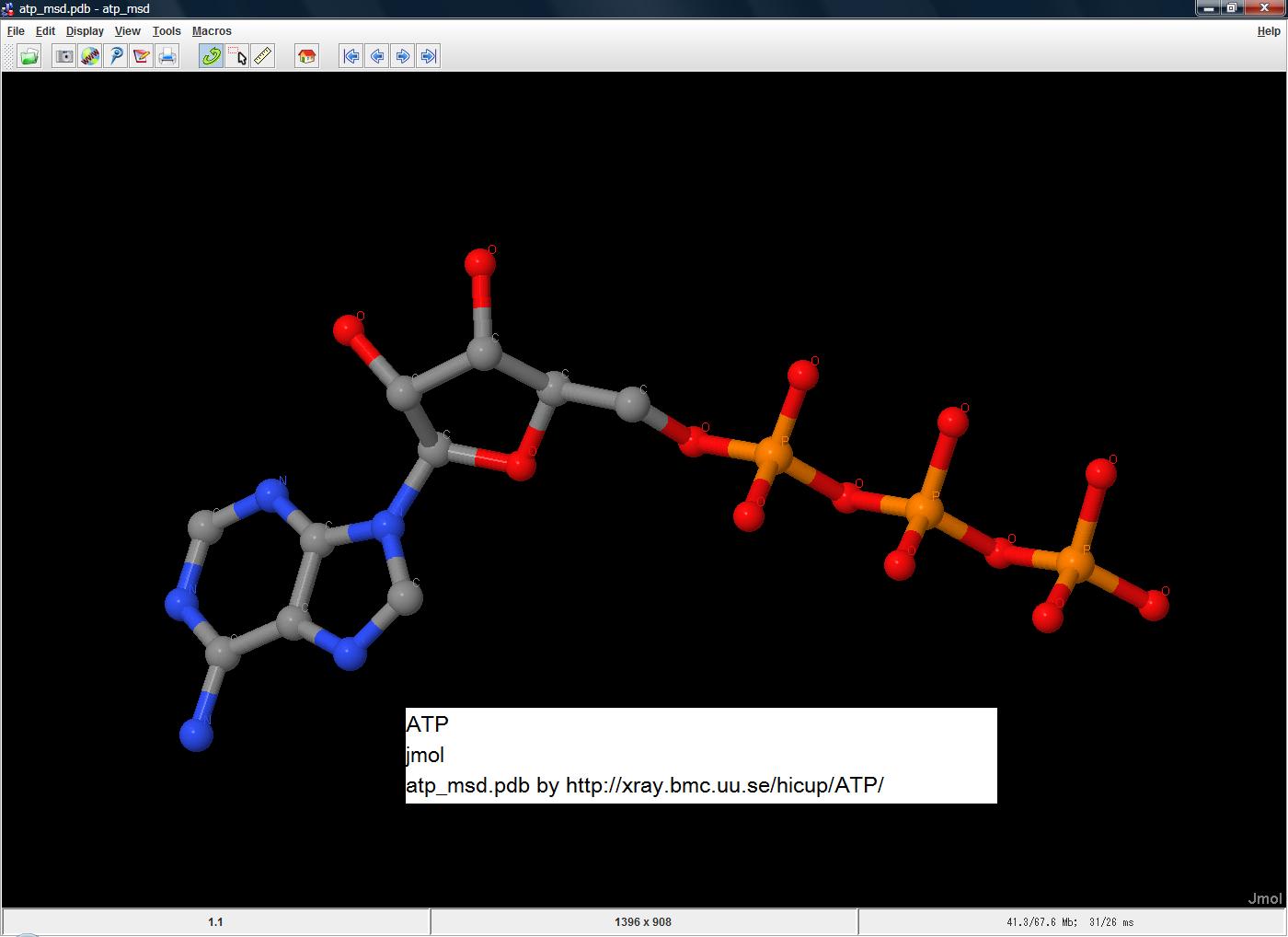Open the View menu
Screen dimensions: 1288x937
127,30
